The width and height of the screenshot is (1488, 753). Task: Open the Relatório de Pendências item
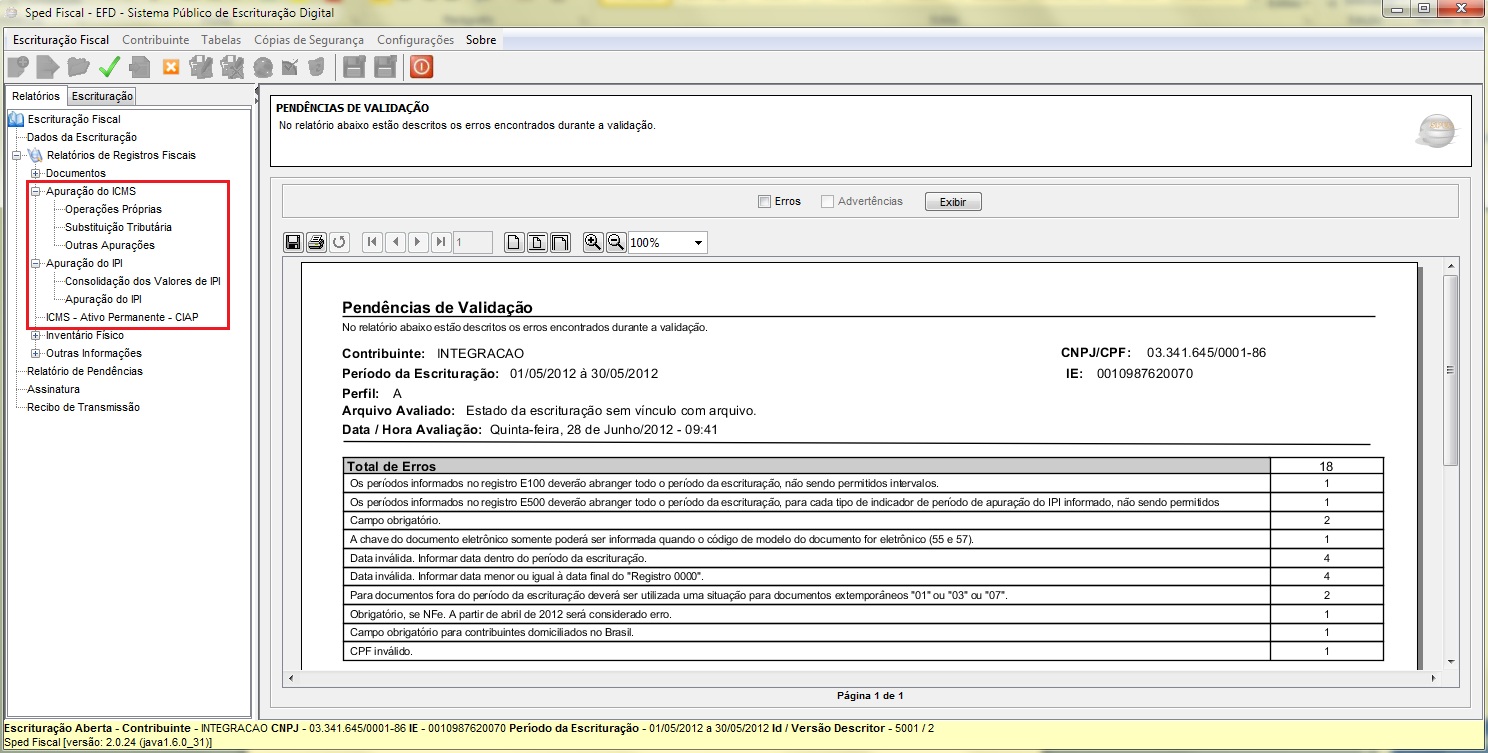[x=84, y=371]
